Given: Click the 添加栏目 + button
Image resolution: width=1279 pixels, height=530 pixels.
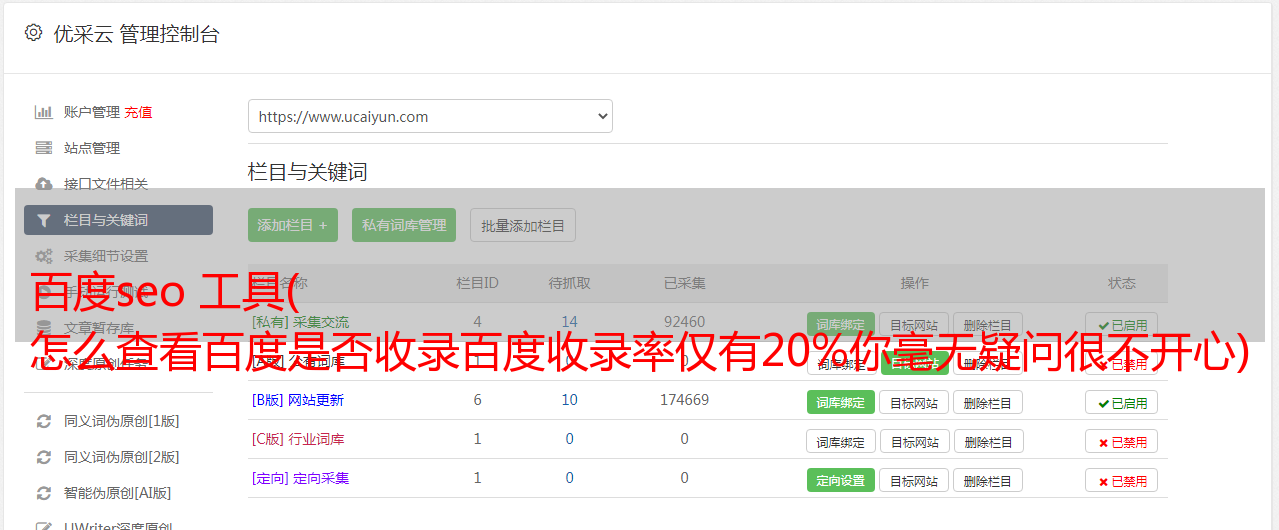Looking at the screenshot, I should [293, 225].
